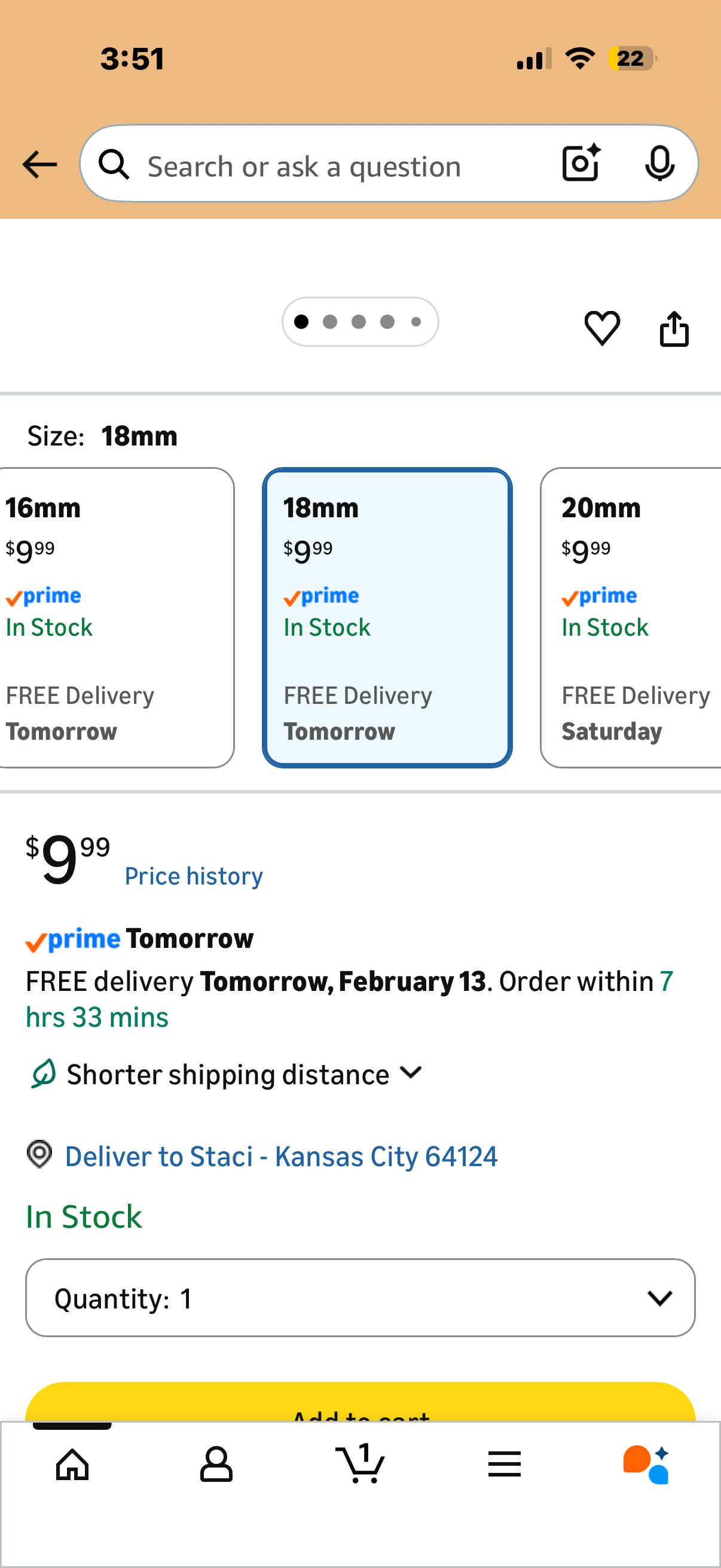Image resolution: width=721 pixels, height=1568 pixels.
Task: Add item to wishlist with heart icon
Action: [x=602, y=328]
